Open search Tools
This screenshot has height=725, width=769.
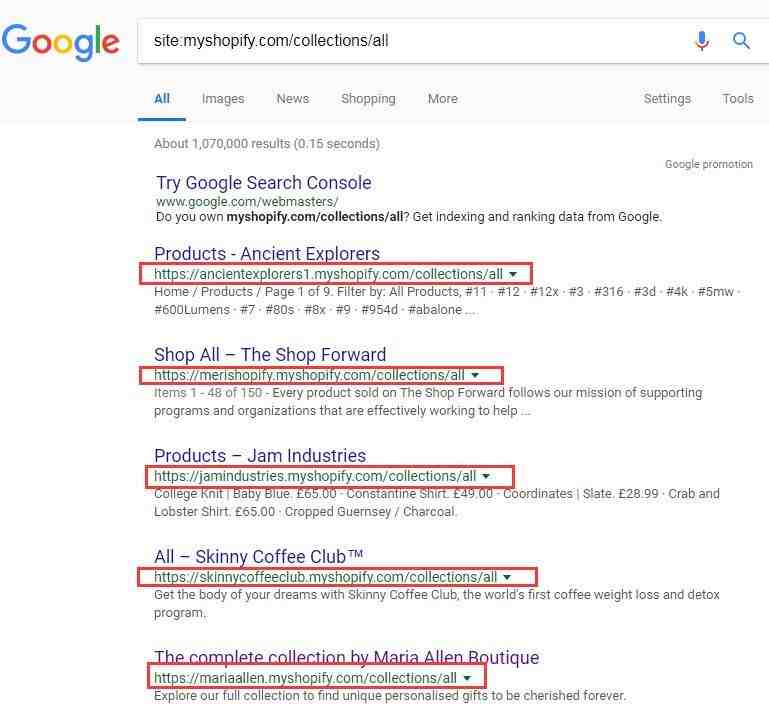738,99
